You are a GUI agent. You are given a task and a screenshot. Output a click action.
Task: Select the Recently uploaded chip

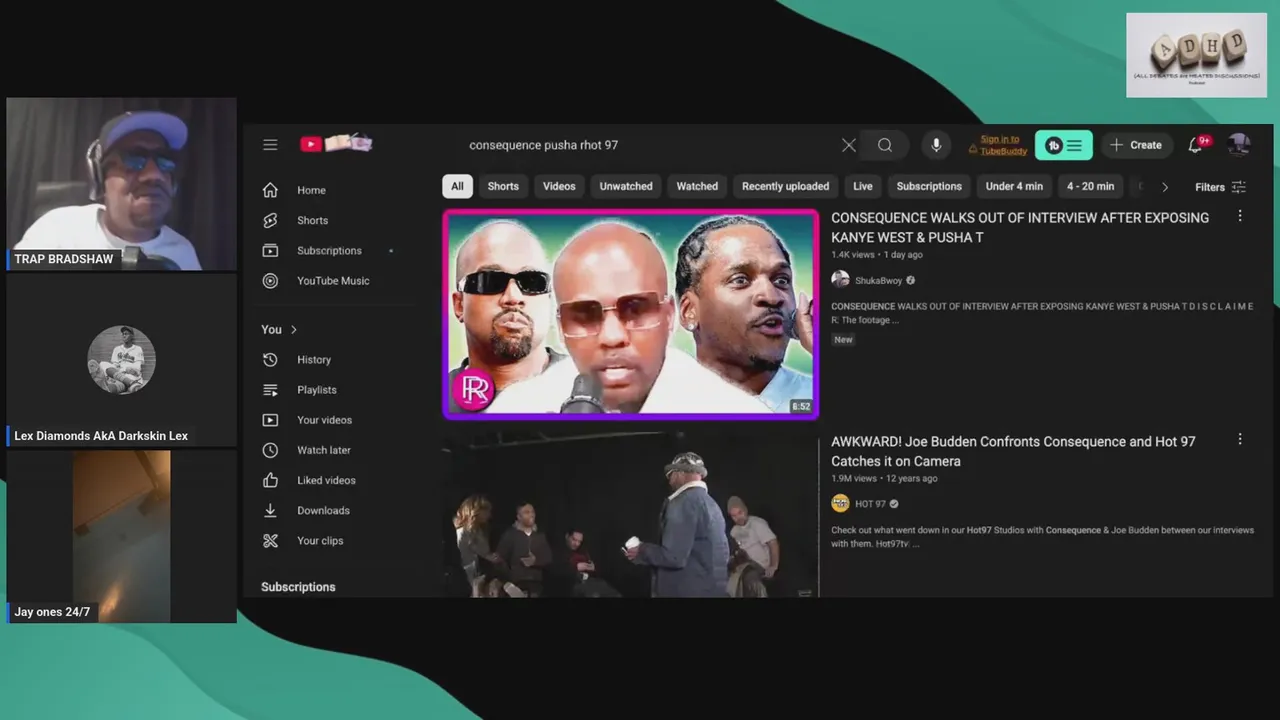[x=785, y=186]
